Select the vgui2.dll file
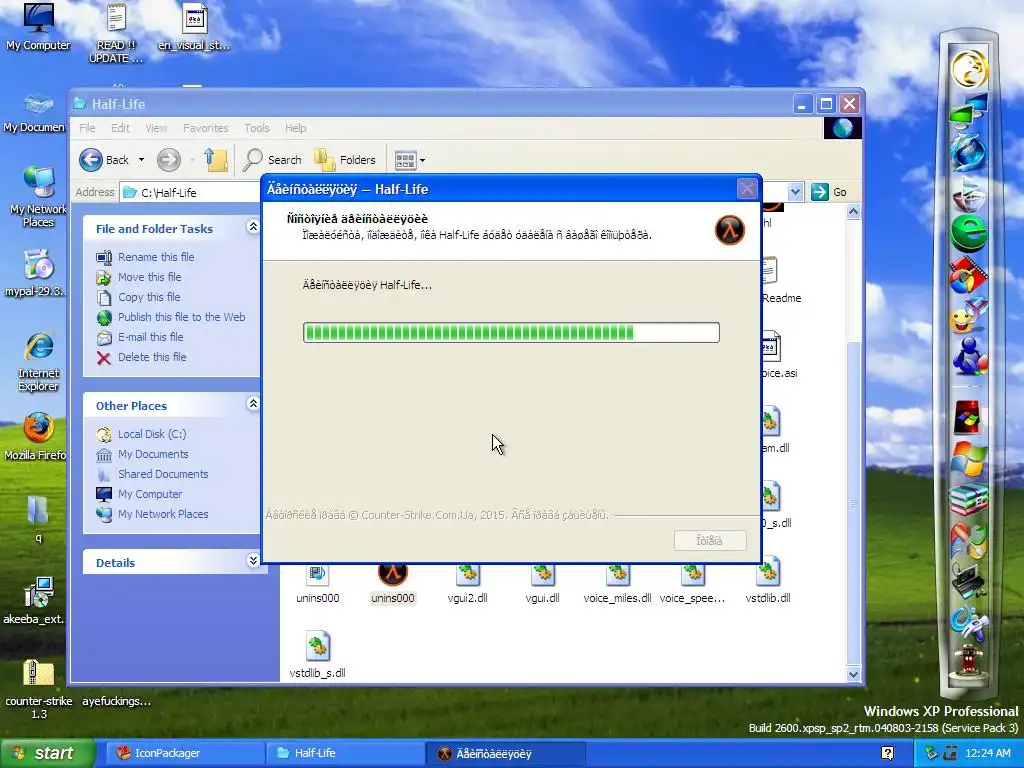The height and width of the screenshot is (768, 1024). coord(468,583)
